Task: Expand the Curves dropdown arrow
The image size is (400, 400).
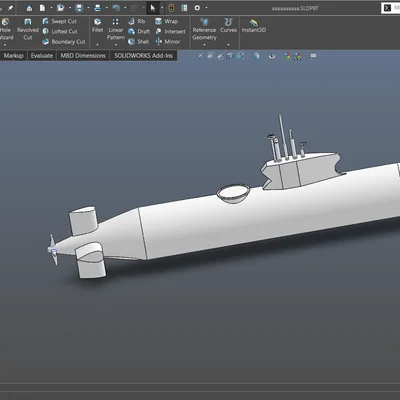Action: click(228, 45)
